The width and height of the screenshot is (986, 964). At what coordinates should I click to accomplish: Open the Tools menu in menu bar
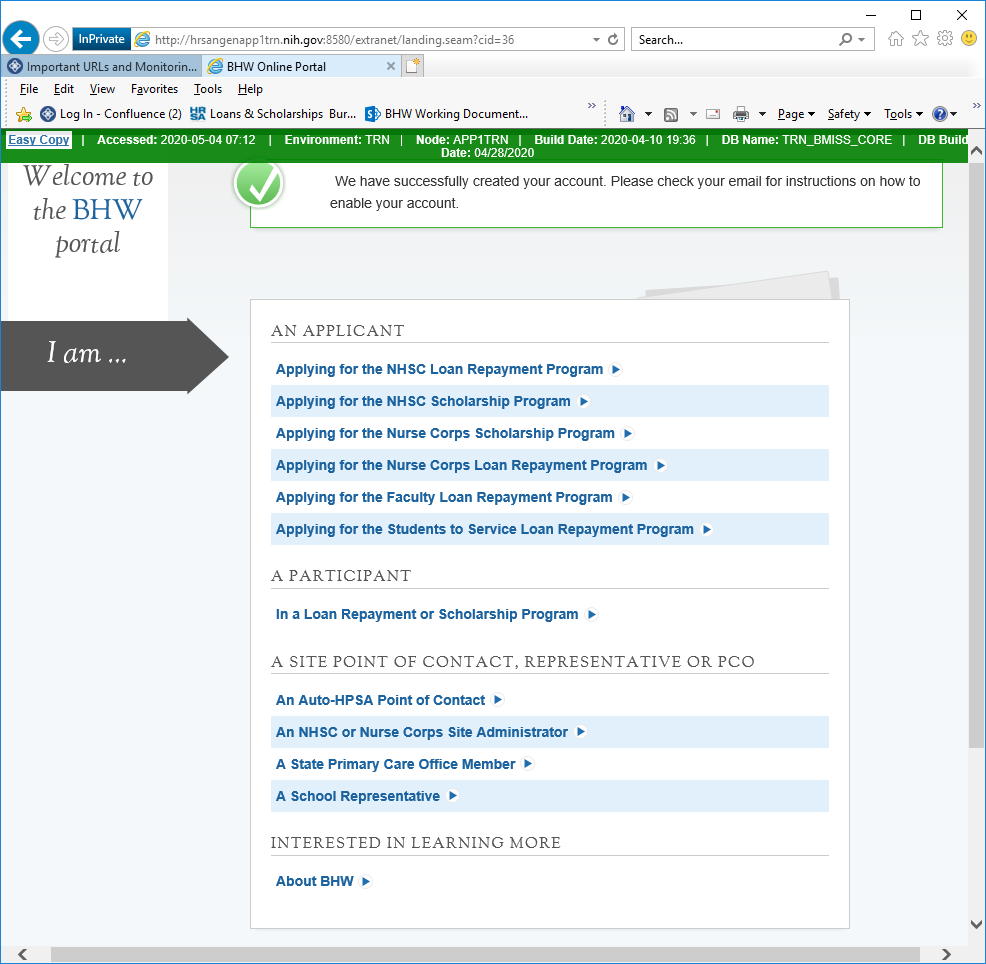click(208, 89)
